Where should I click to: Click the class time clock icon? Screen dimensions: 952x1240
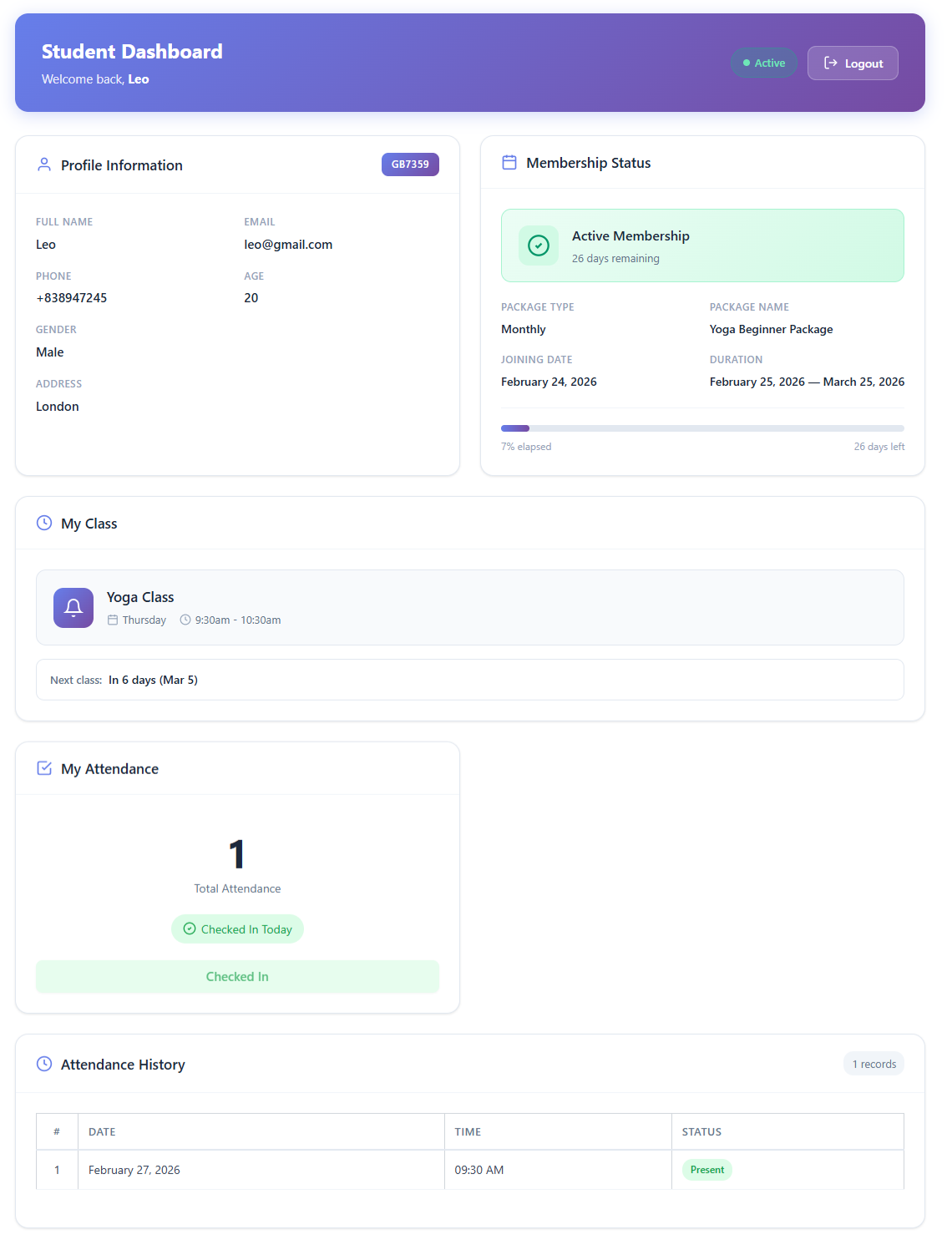[x=185, y=620]
